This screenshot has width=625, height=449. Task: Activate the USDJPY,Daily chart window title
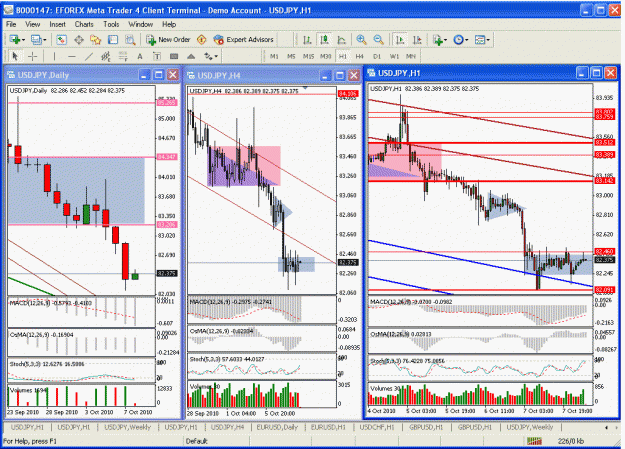coord(43,75)
